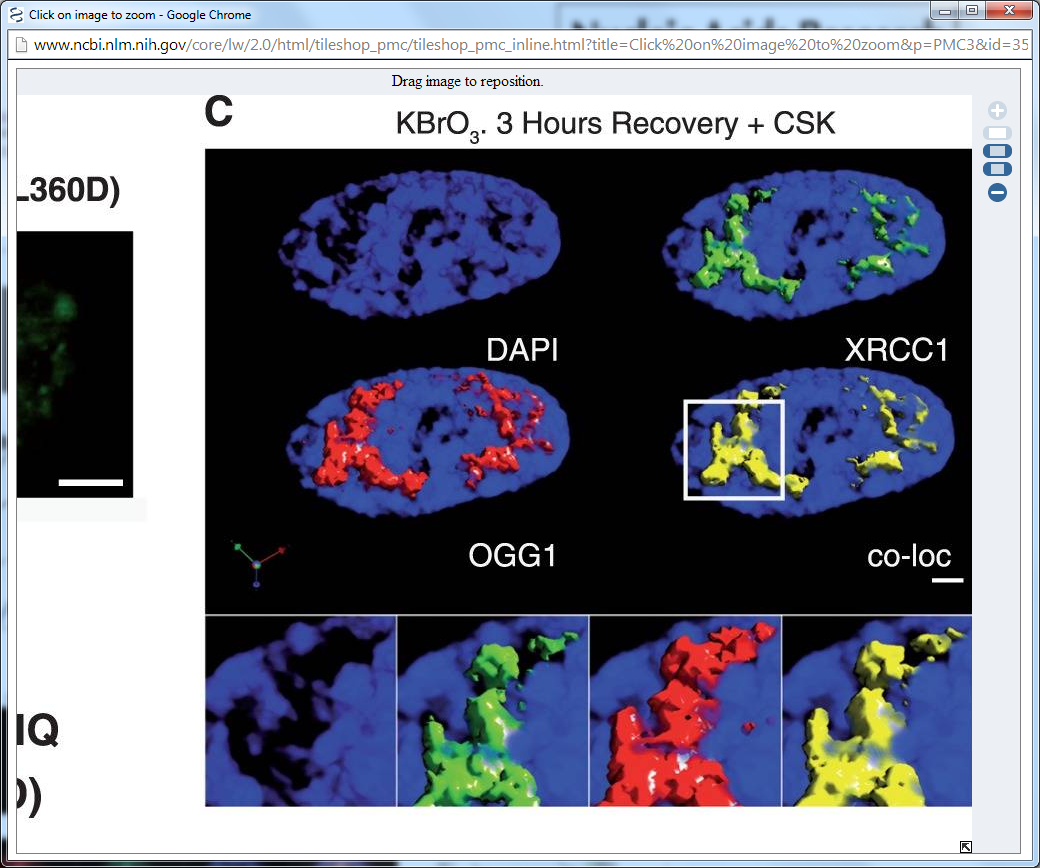Click the Chrome window icon in title bar
The image size is (1040, 868).
pos(15,14)
